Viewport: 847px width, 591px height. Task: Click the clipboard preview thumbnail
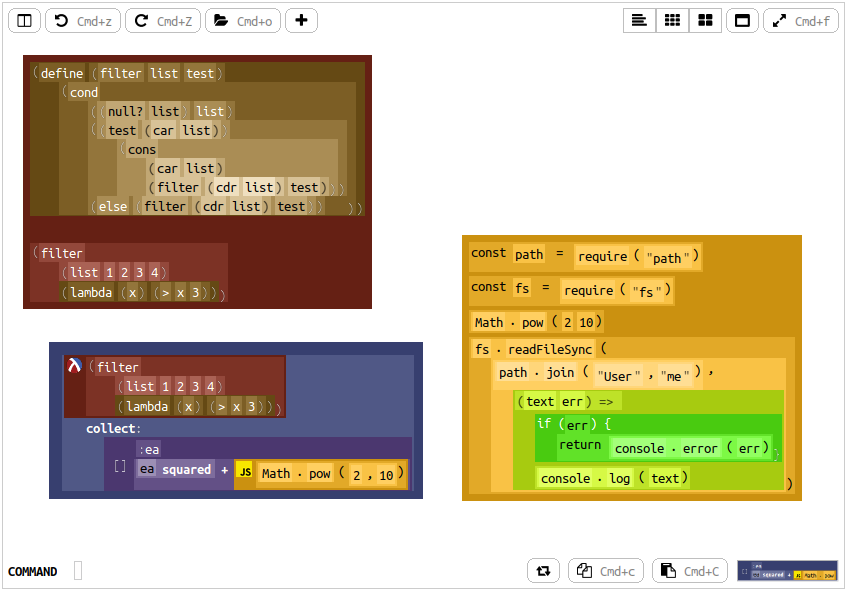tap(787, 571)
